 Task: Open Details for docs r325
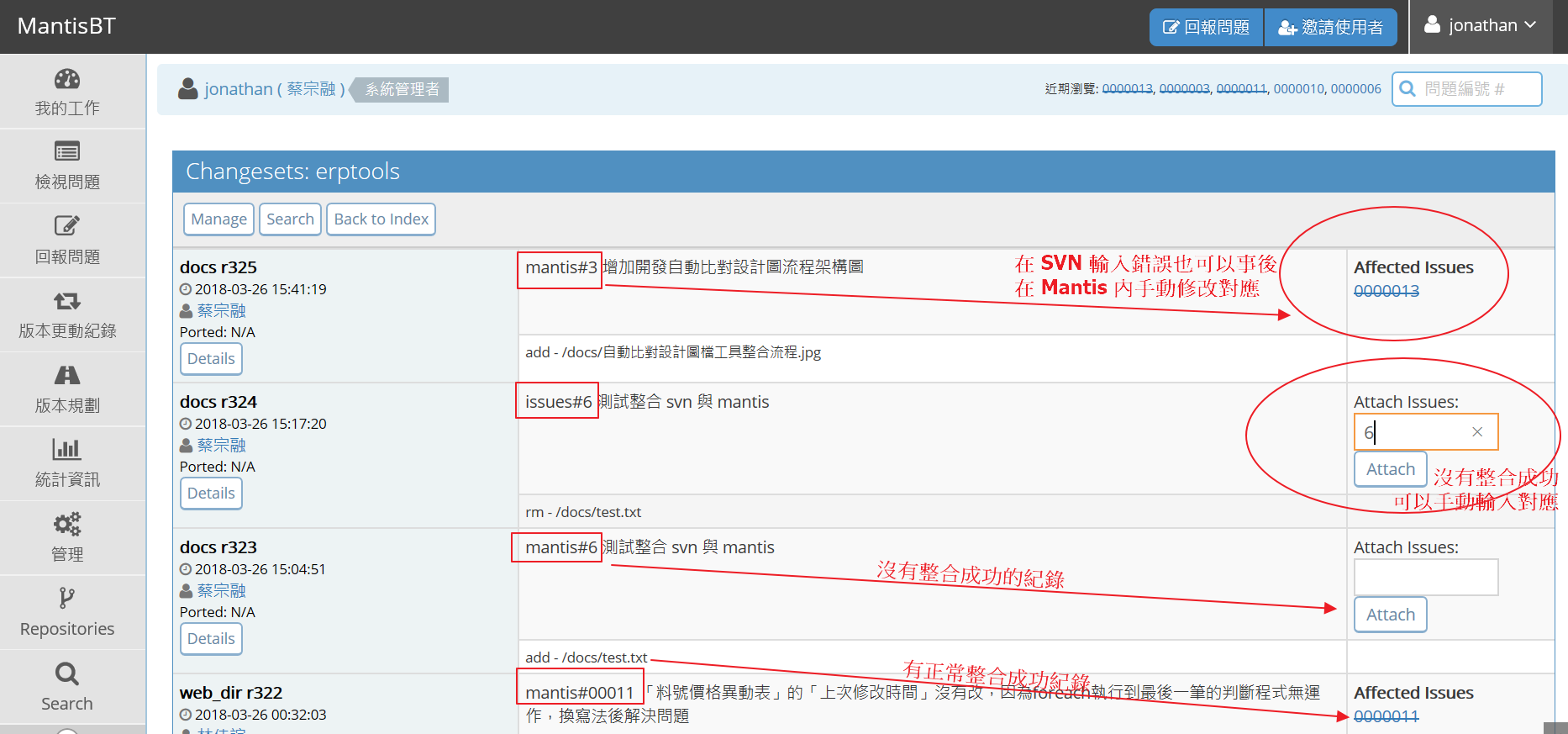point(211,359)
